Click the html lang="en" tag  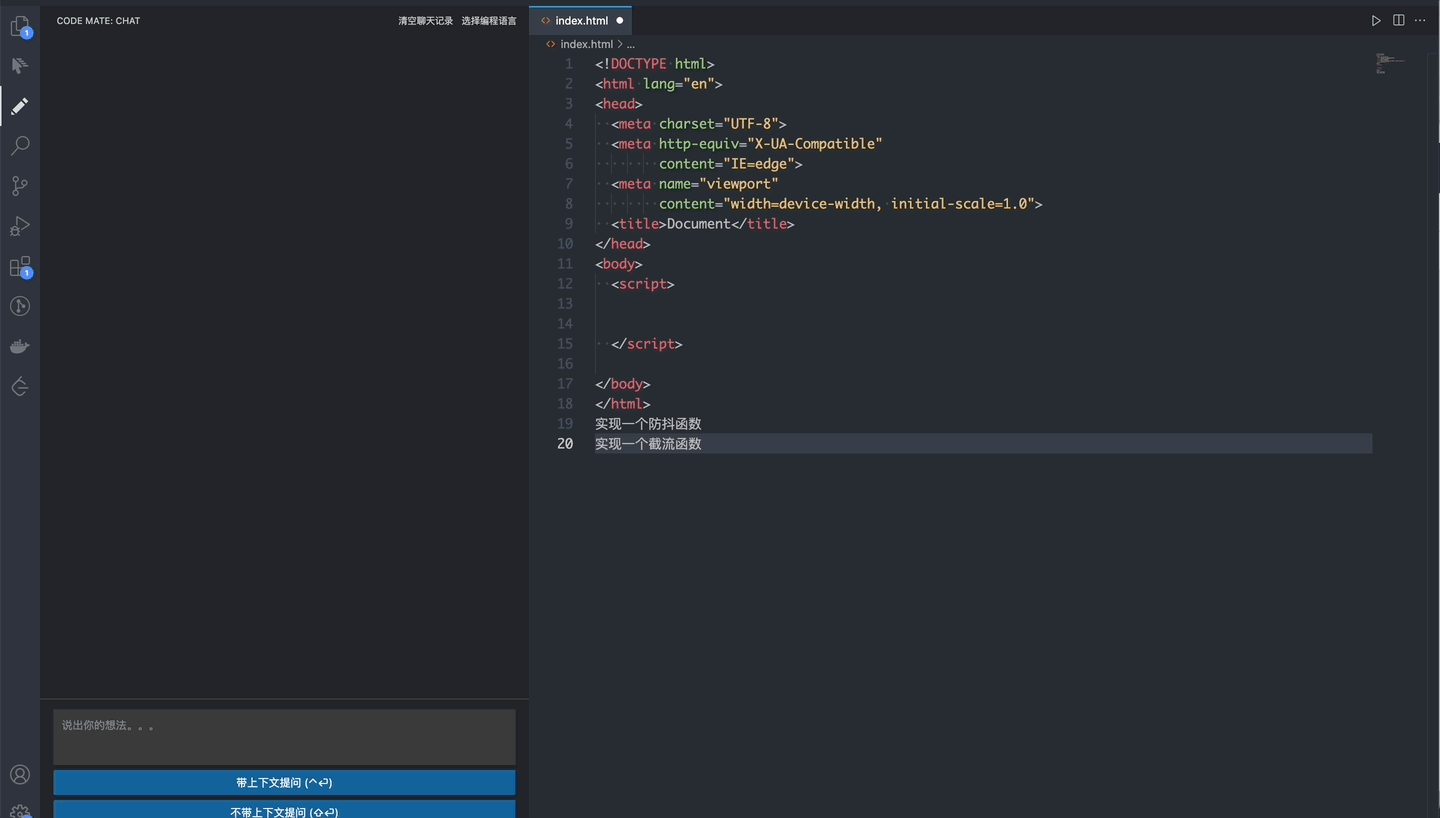click(x=659, y=84)
